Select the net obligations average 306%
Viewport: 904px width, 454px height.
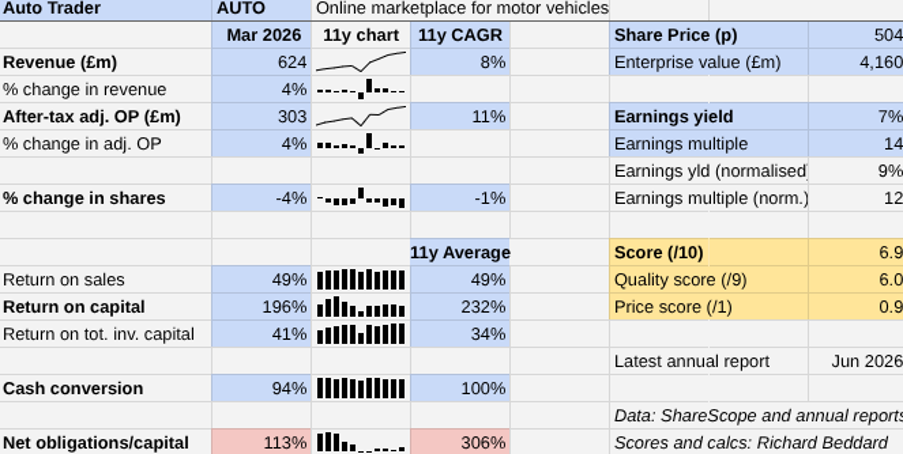[460, 442]
